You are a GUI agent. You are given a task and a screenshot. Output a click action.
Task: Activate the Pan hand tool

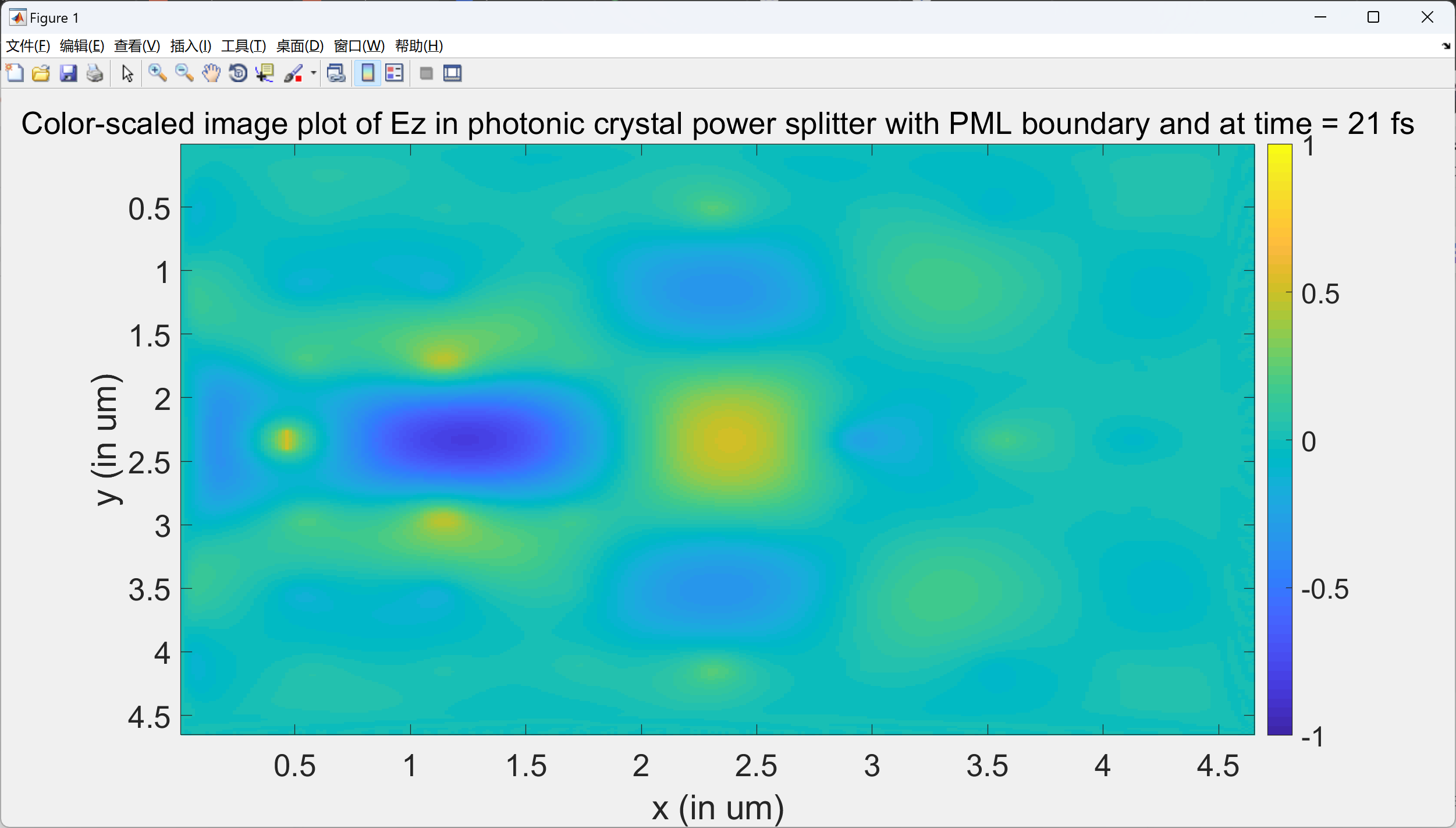211,73
